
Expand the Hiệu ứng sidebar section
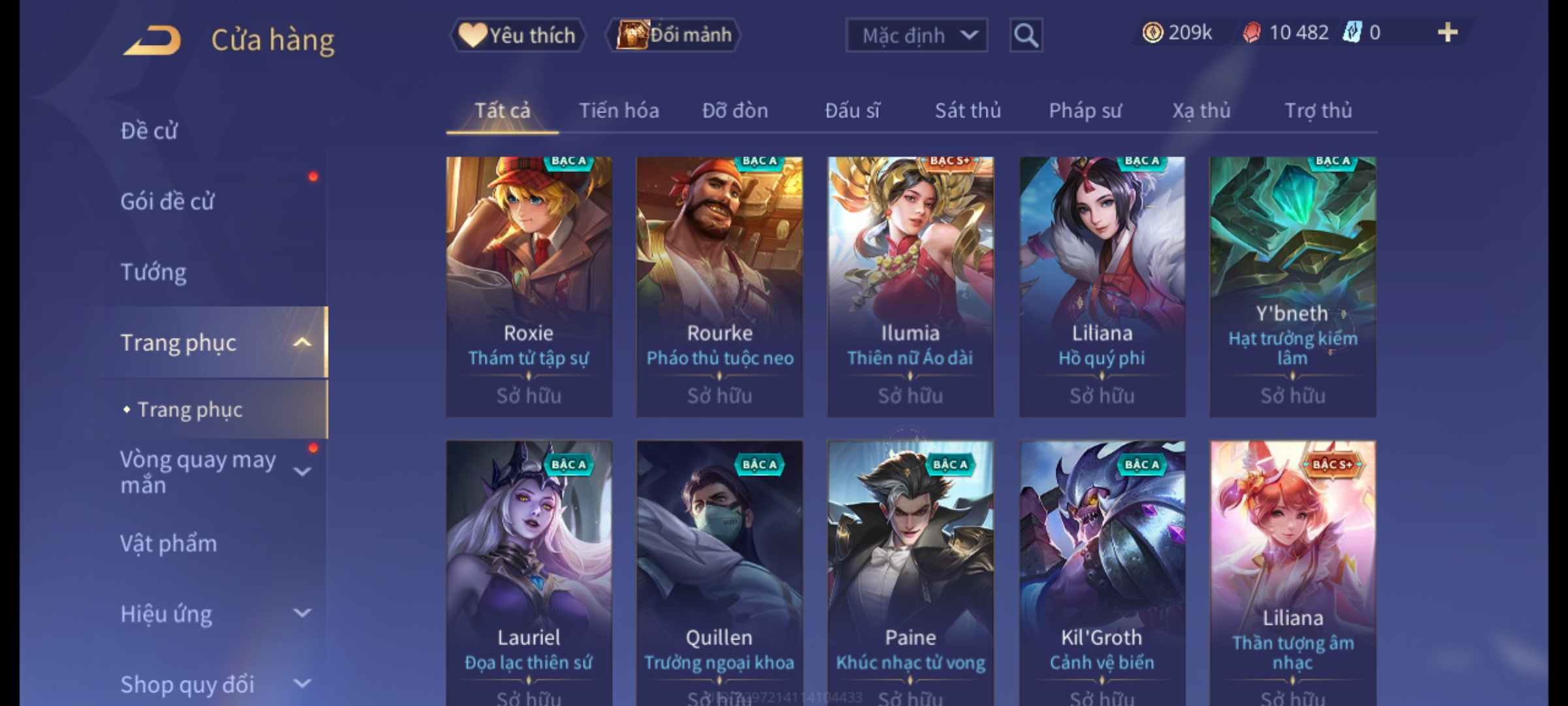coord(302,613)
